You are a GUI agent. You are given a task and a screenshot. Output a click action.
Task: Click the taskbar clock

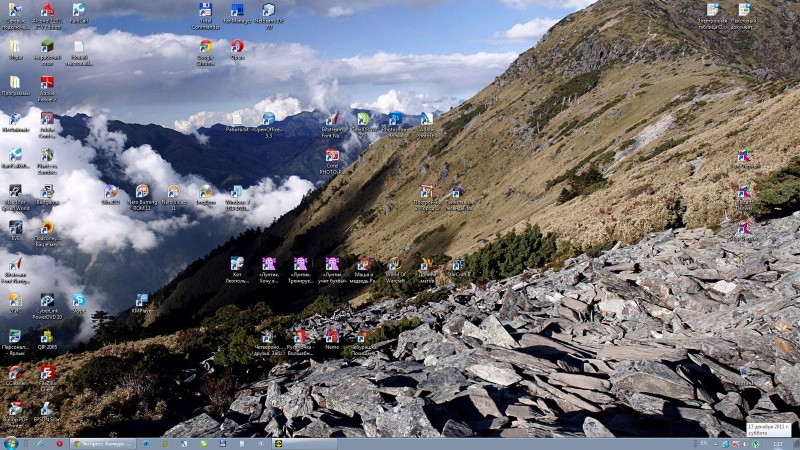777,443
